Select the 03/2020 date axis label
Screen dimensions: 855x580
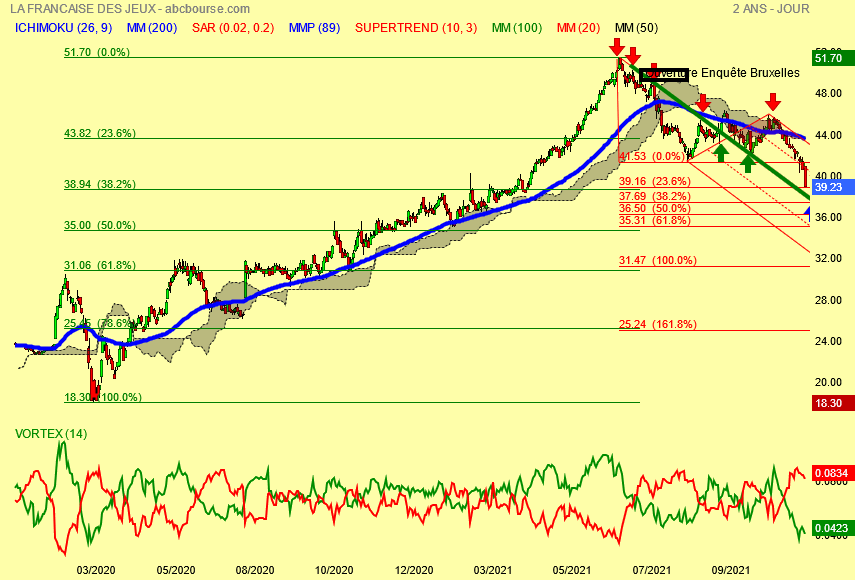click(96, 570)
